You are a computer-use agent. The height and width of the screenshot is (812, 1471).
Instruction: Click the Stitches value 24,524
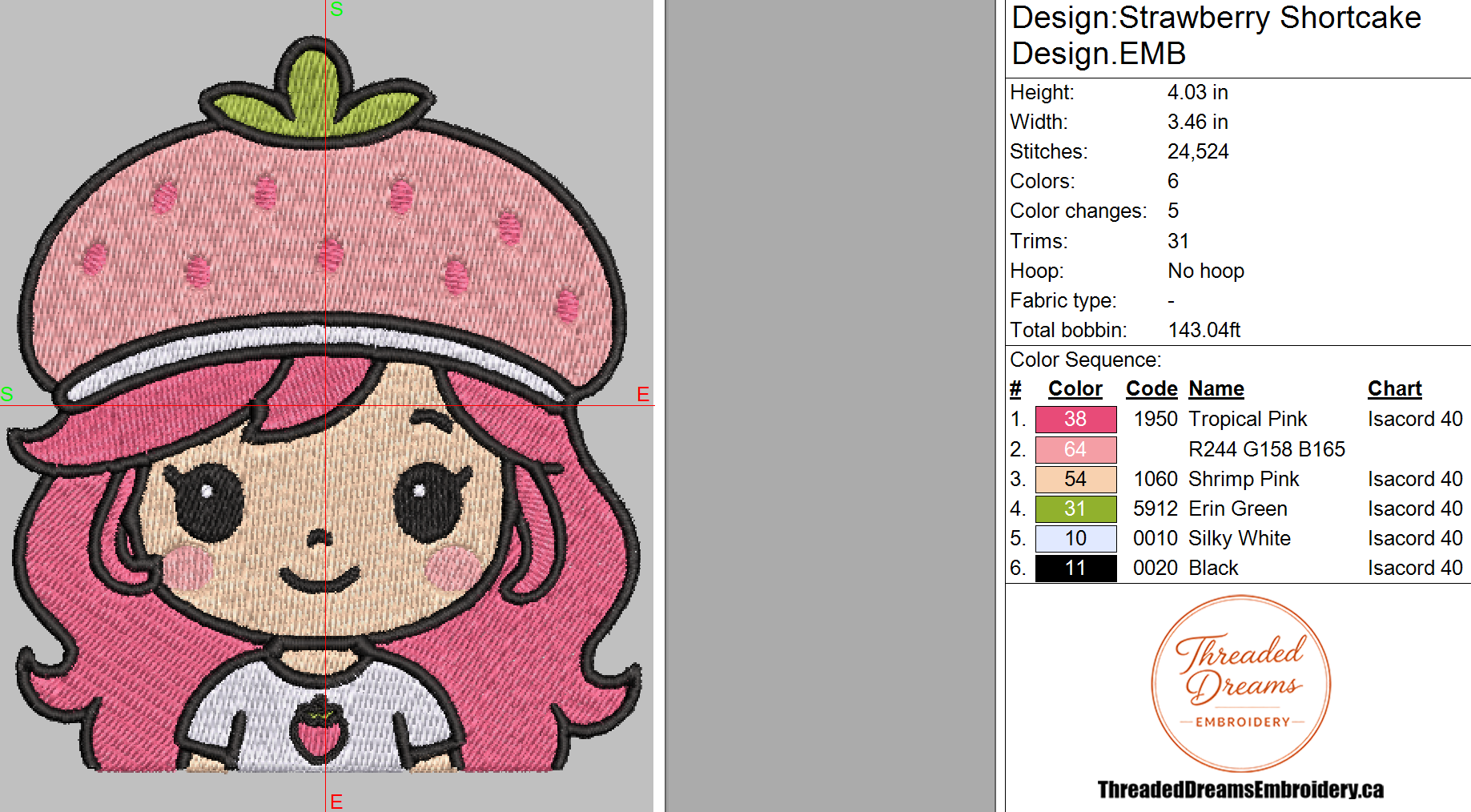1197,151
